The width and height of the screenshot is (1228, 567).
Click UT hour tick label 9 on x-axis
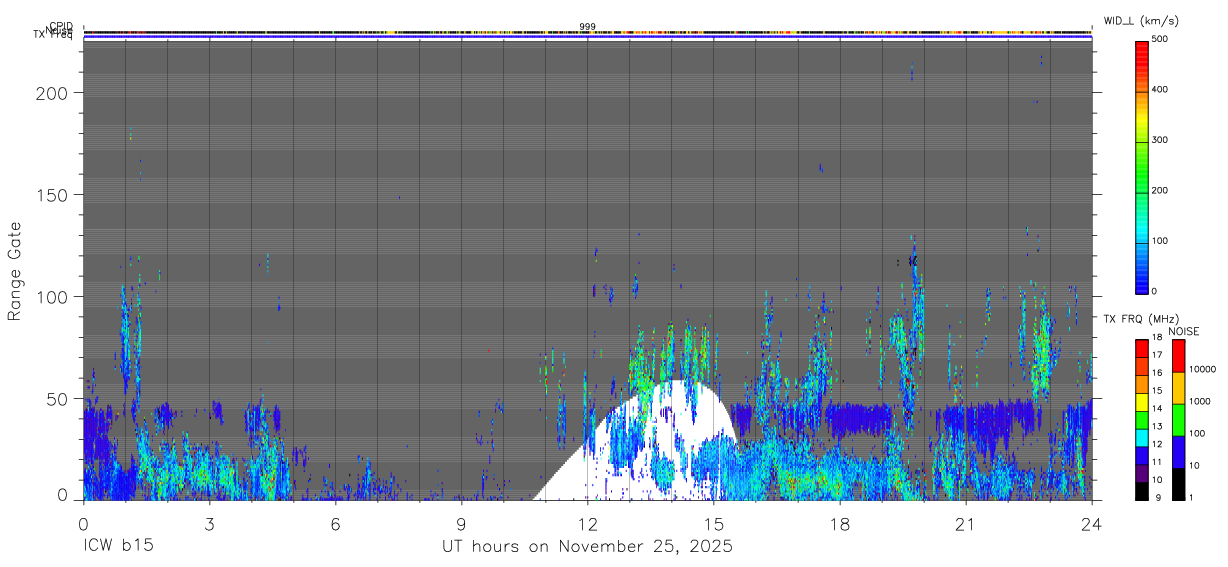point(461,524)
